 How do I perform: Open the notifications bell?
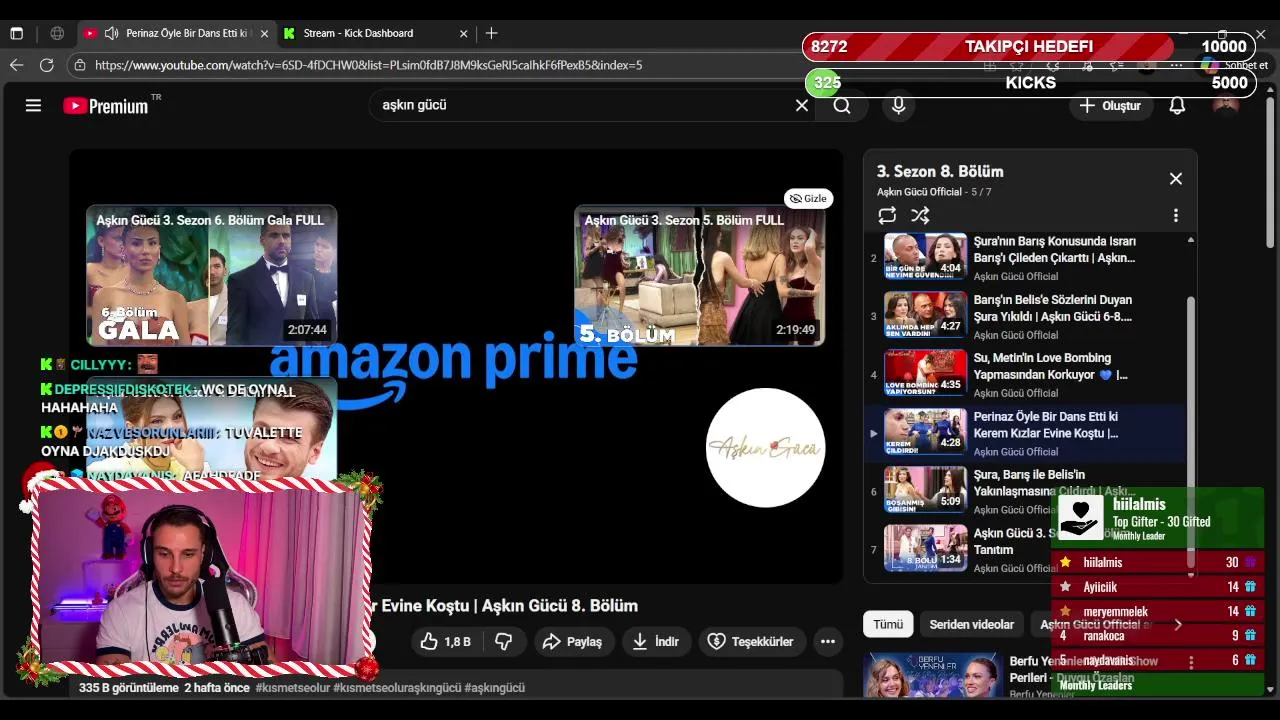[1177, 105]
